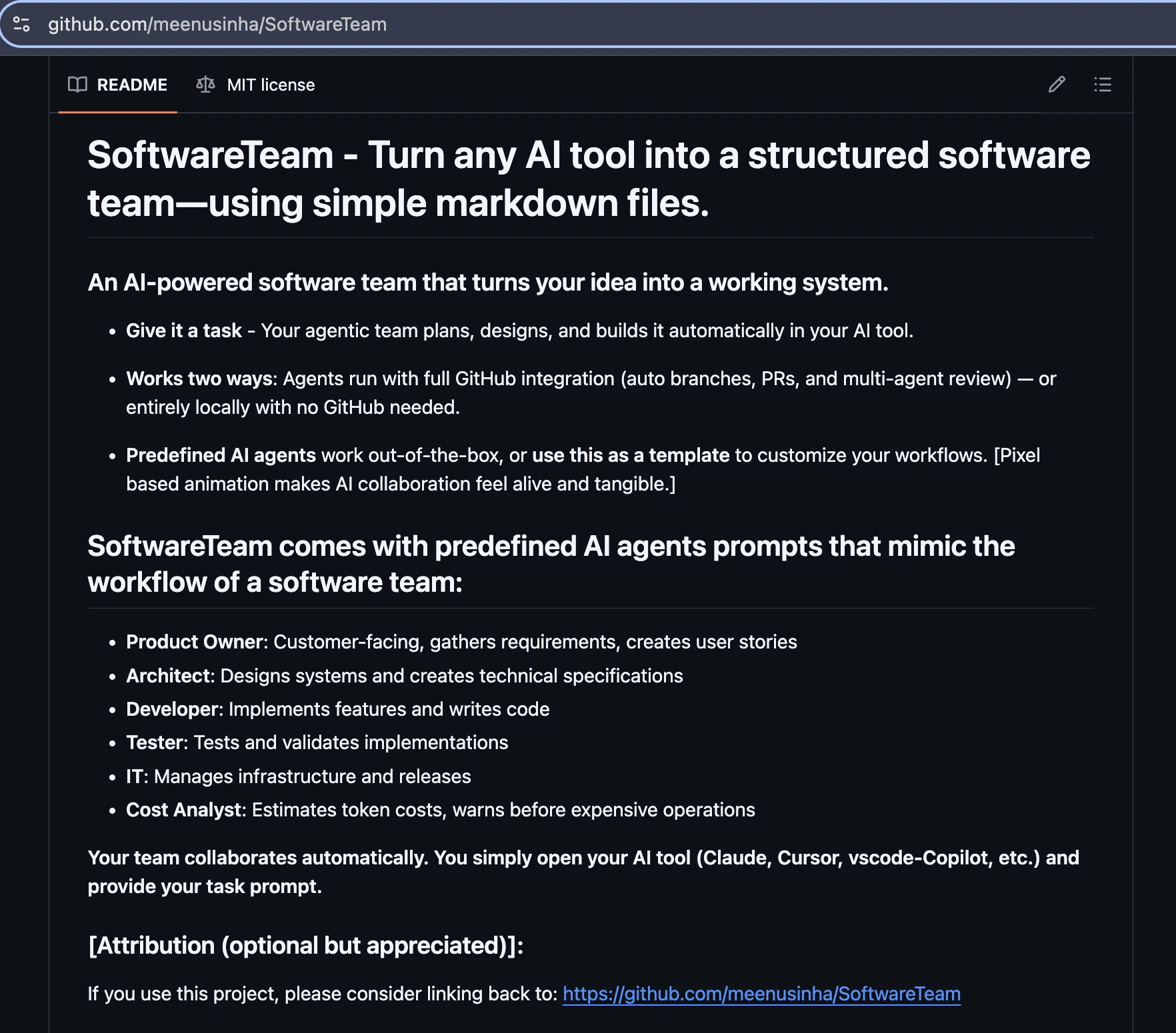Select the Cost Analyst list item
Image resolution: width=1176 pixels, height=1033 pixels.
click(x=440, y=809)
